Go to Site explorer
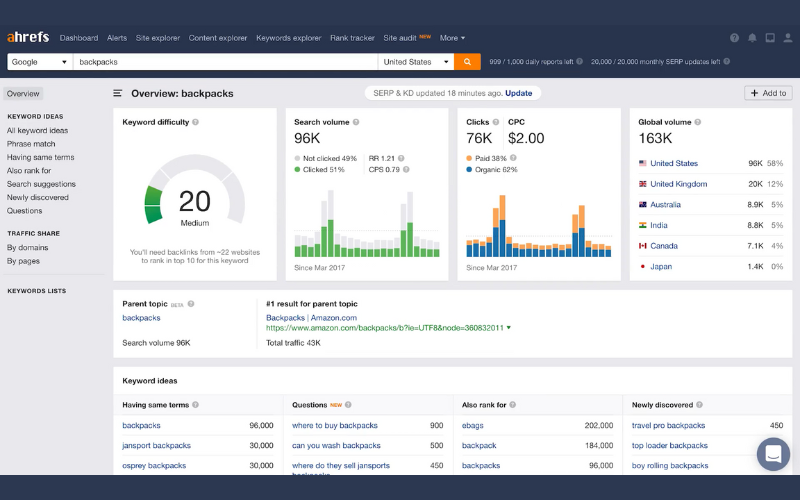The height and width of the screenshot is (500, 800). point(158,38)
